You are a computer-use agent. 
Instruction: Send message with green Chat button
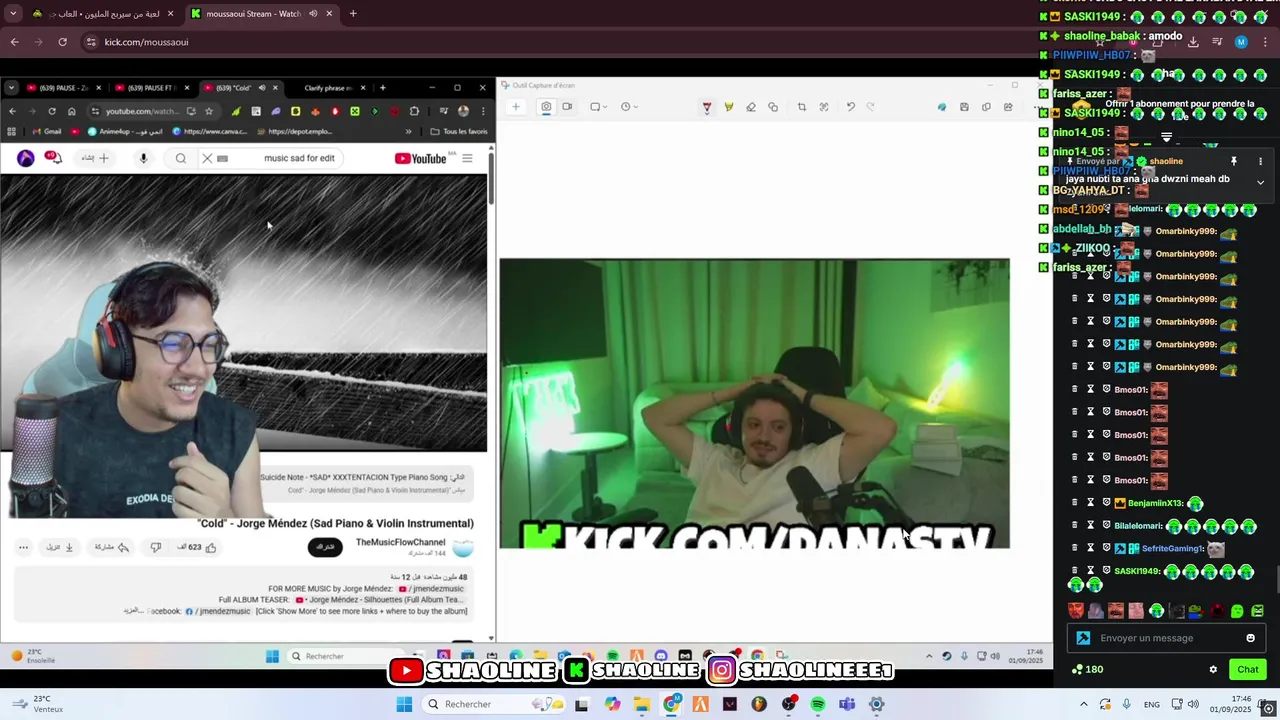point(1247,670)
